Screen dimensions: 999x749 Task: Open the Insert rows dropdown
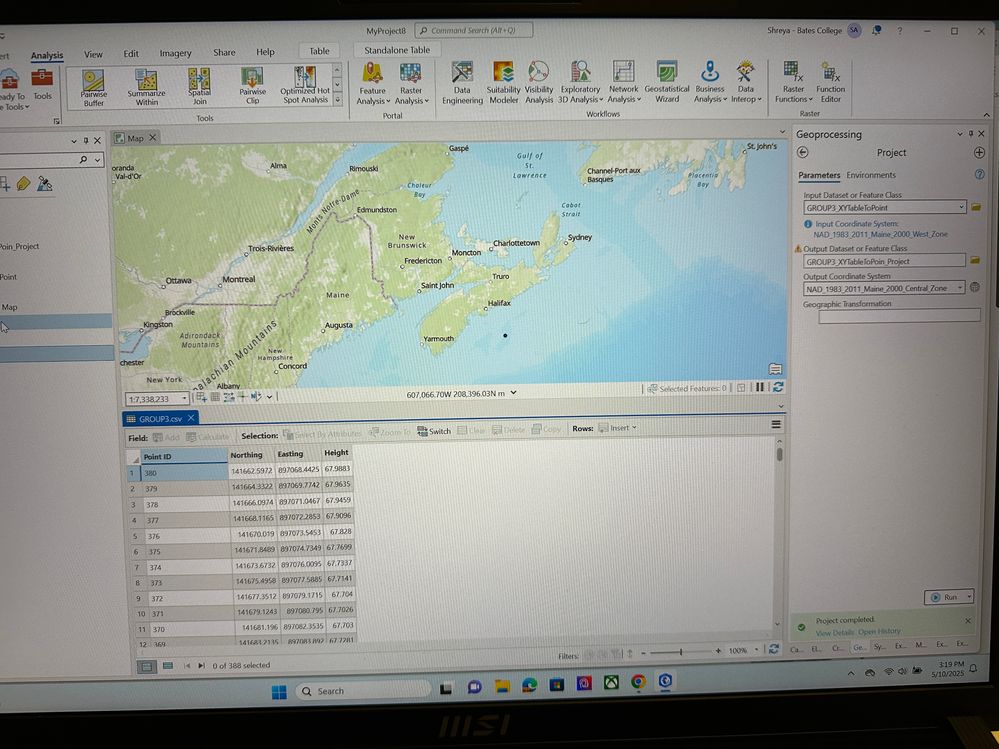[x=617, y=428]
